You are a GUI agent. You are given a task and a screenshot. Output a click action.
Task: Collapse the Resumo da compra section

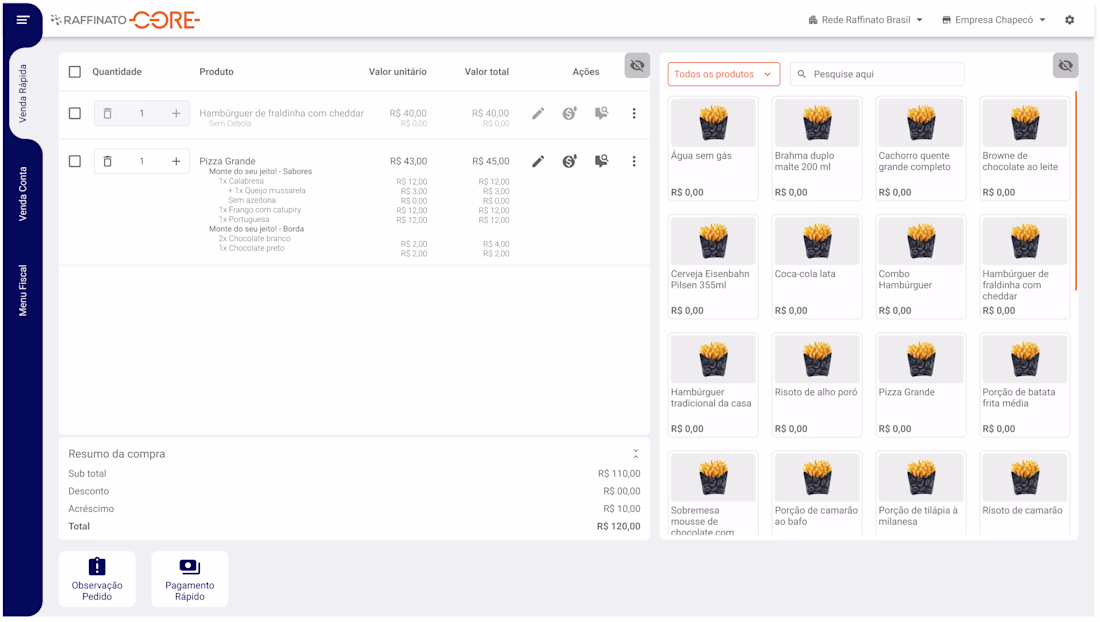pyautogui.click(x=636, y=454)
